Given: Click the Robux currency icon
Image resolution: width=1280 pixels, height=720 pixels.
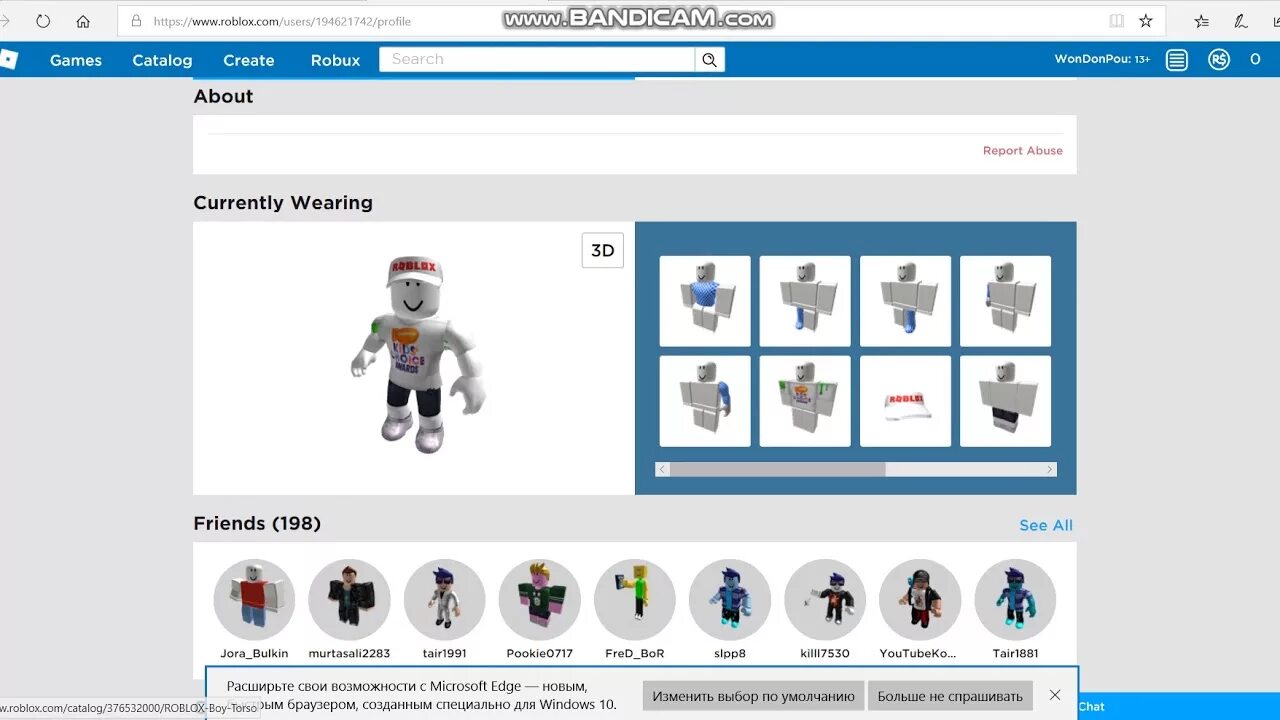Looking at the screenshot, I should pos(1218,60).
